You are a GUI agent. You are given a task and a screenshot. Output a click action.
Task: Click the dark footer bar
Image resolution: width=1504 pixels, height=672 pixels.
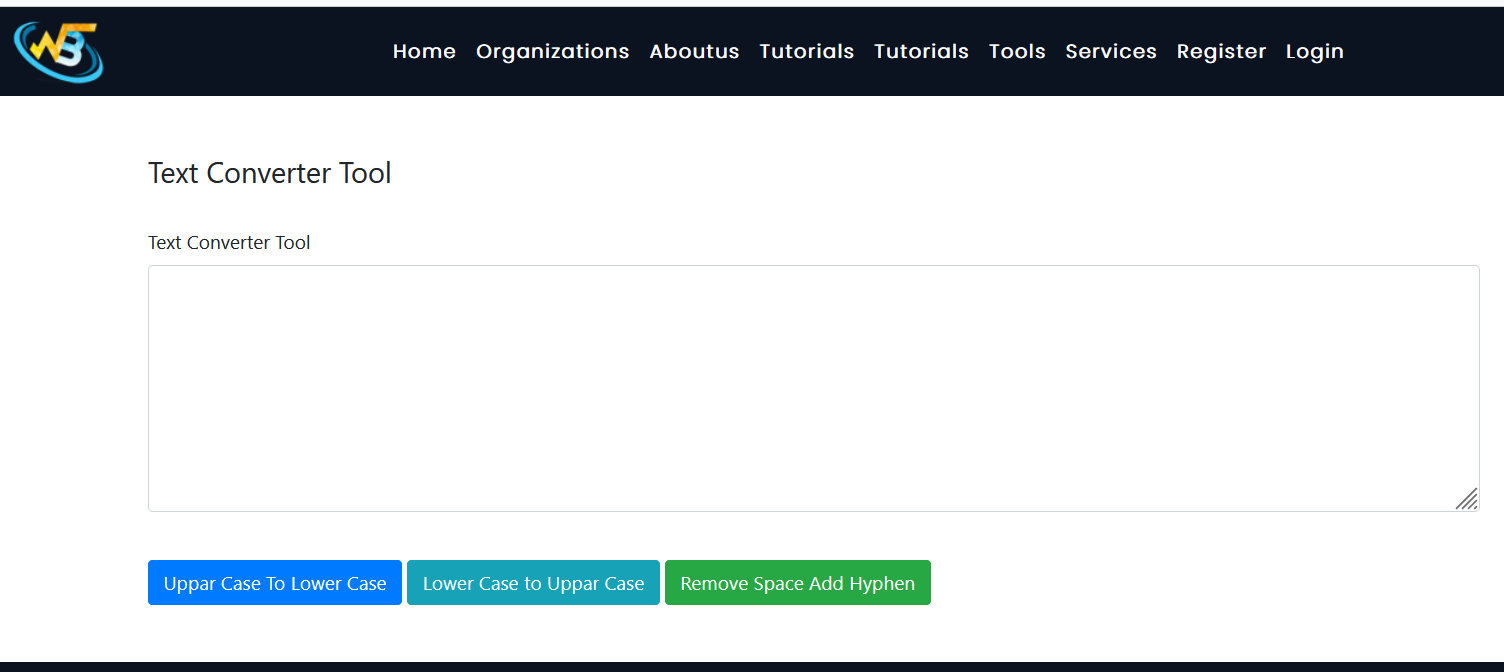tap(752, 666)
